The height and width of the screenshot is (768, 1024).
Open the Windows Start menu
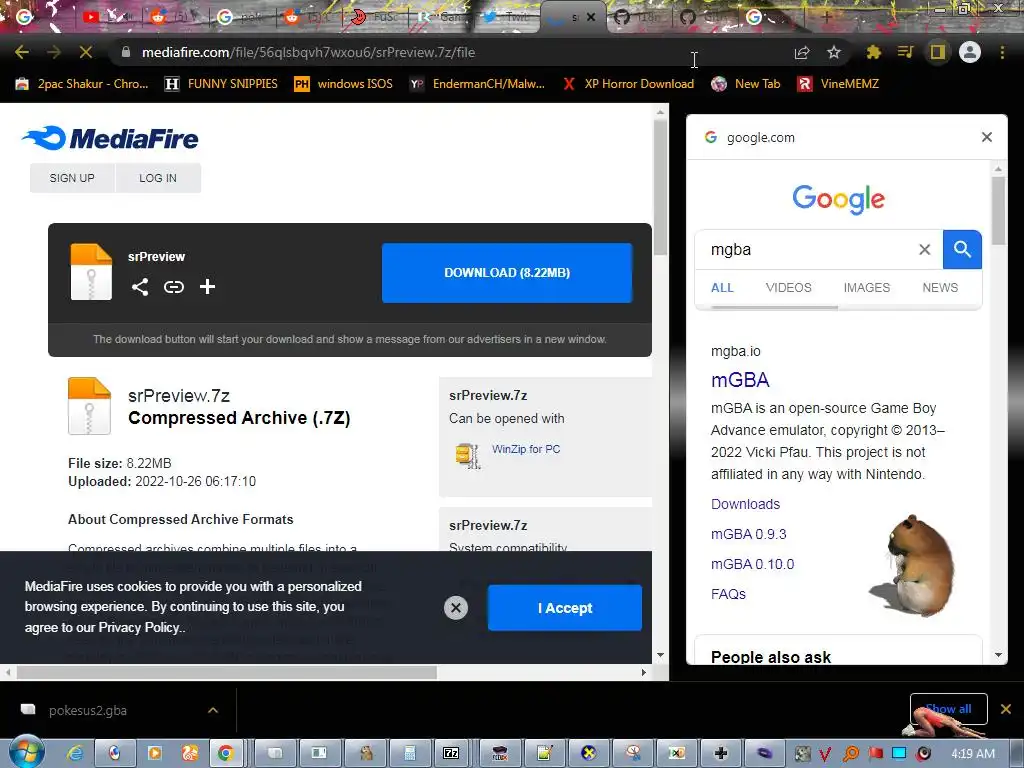point(26,753)
